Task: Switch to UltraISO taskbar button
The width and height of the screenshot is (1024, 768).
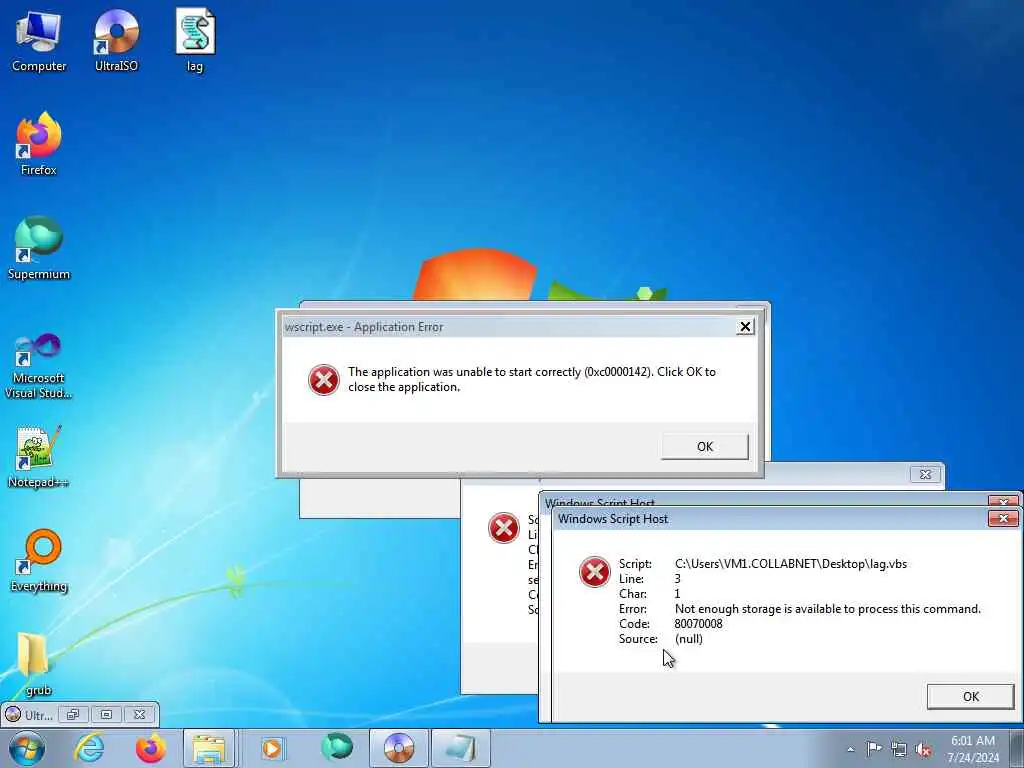Action: pyautogui.click(x=399, y=748)
